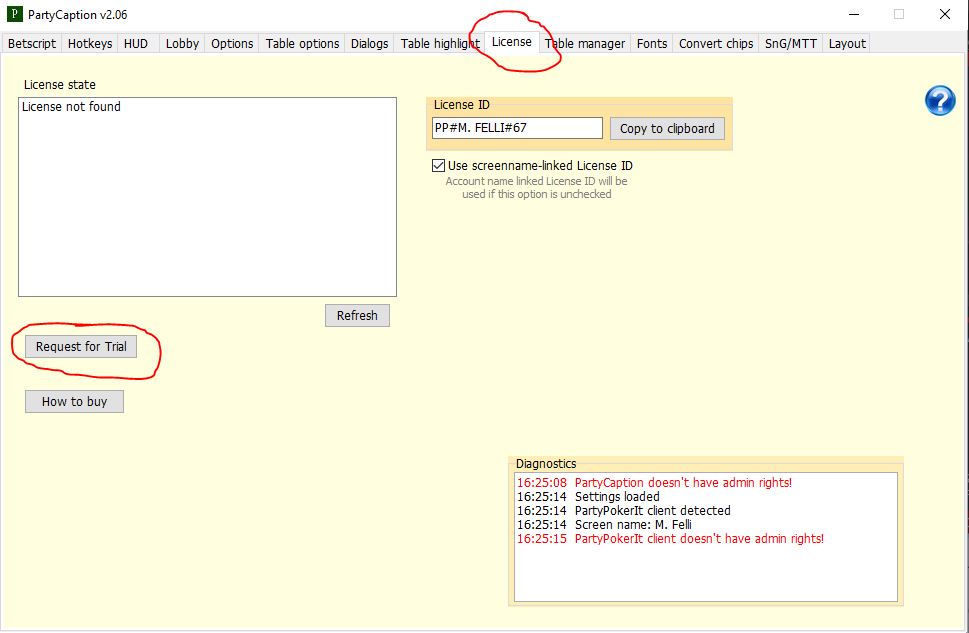Select 'PartyPokerIt client detected' diagnostics line

pyautogui.click(x=624, y=511)
